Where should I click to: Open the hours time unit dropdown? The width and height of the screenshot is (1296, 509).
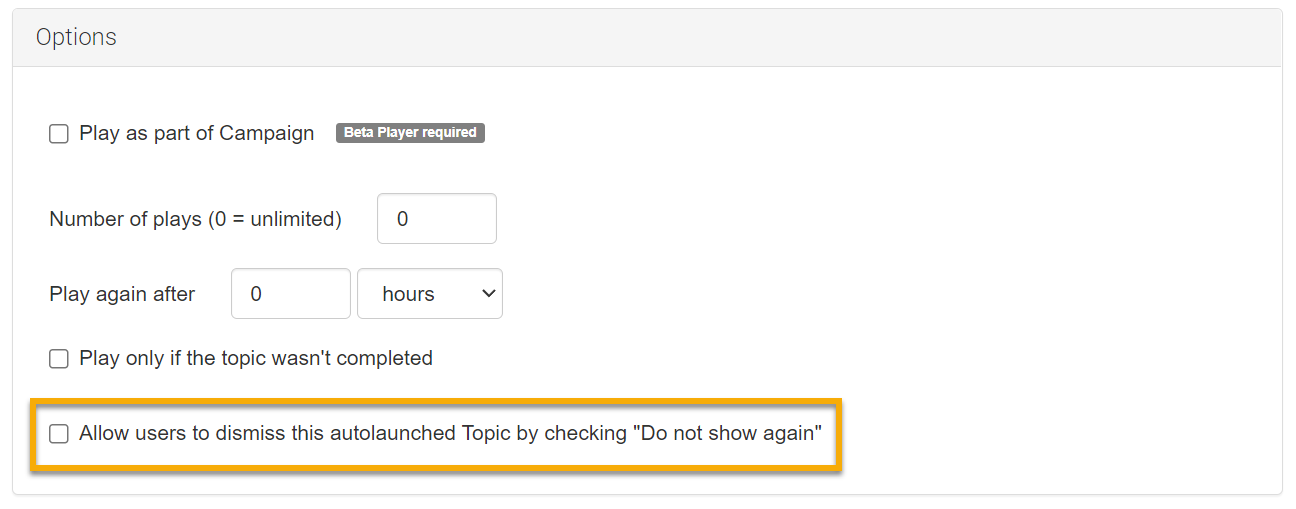point(429,294)
